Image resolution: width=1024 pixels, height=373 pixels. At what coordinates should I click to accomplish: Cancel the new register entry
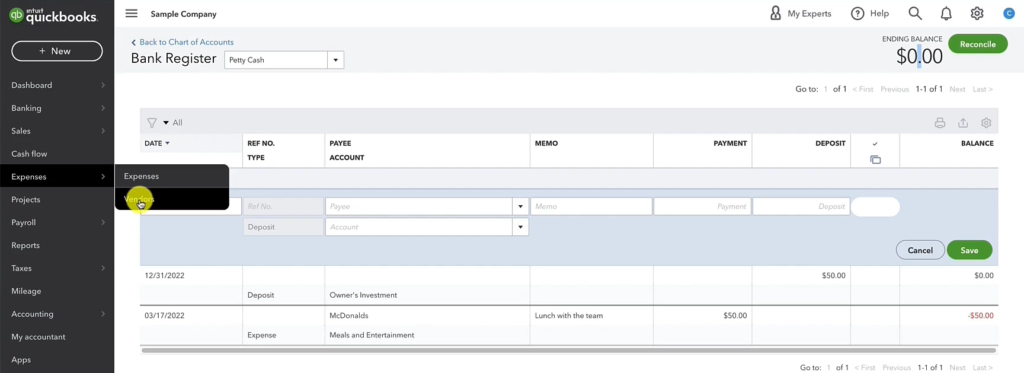[x=920, y=250]
